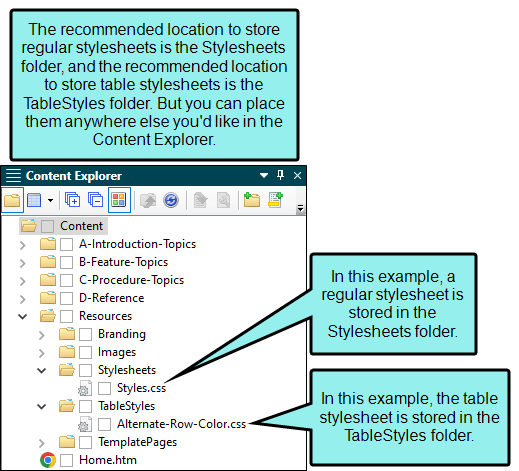Image resolution: width=519 pixels, height=471 pixels.
Task: Click the New Folder icon with green plus
Action: pos(252,200)
